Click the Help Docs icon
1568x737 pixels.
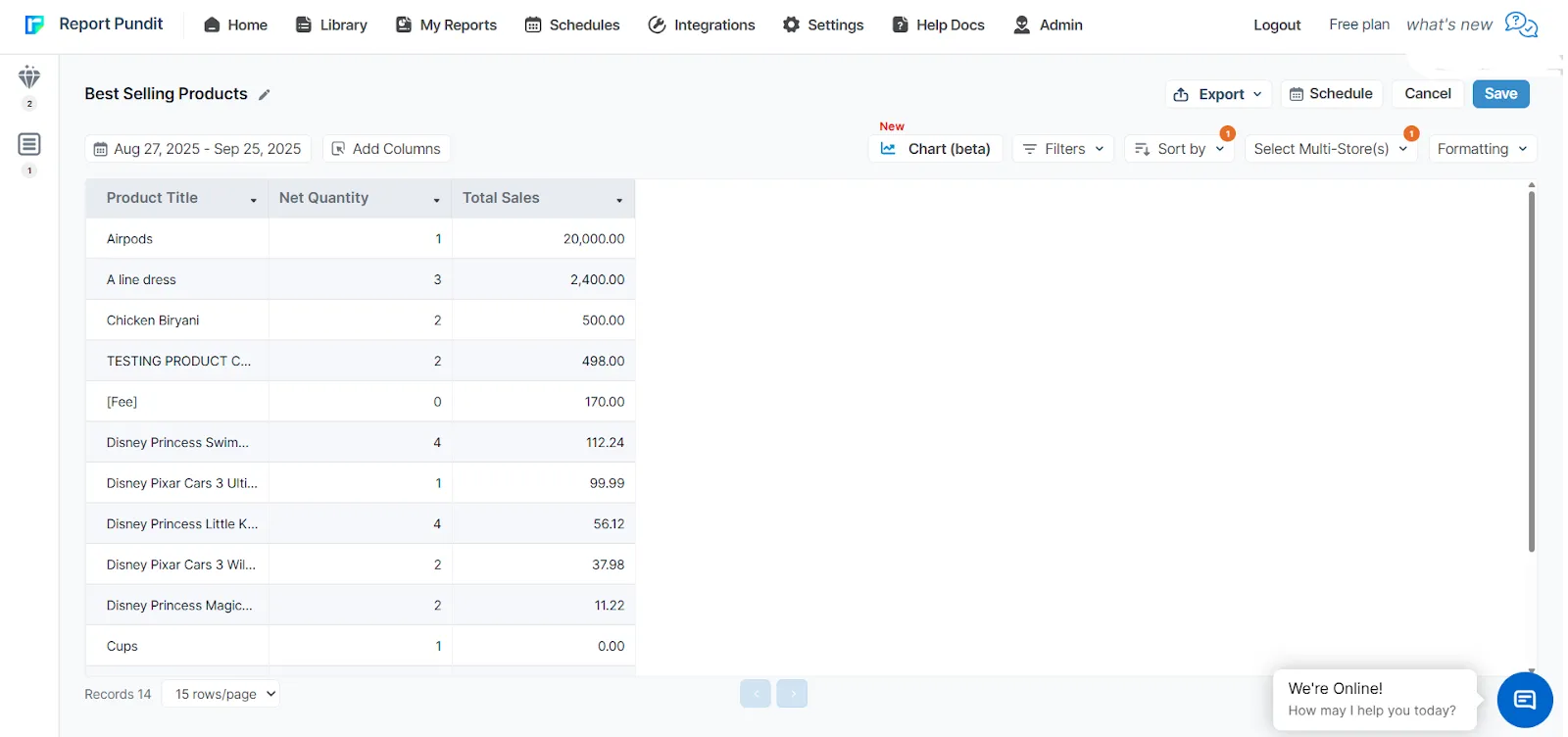[900, 25]
